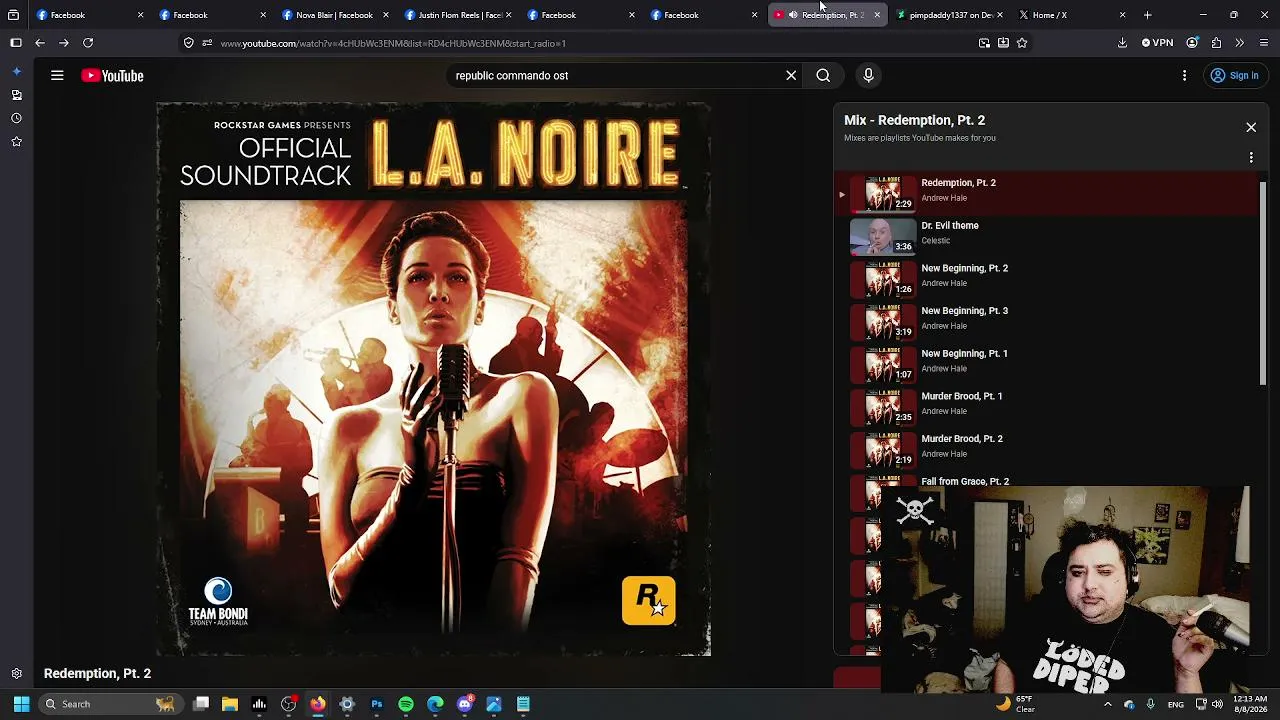Image resolution: width=1280 pixels, height=720 pixels.
Task: Open the sidebar bookmarks star icon
Action: click(x=16, y=142)
